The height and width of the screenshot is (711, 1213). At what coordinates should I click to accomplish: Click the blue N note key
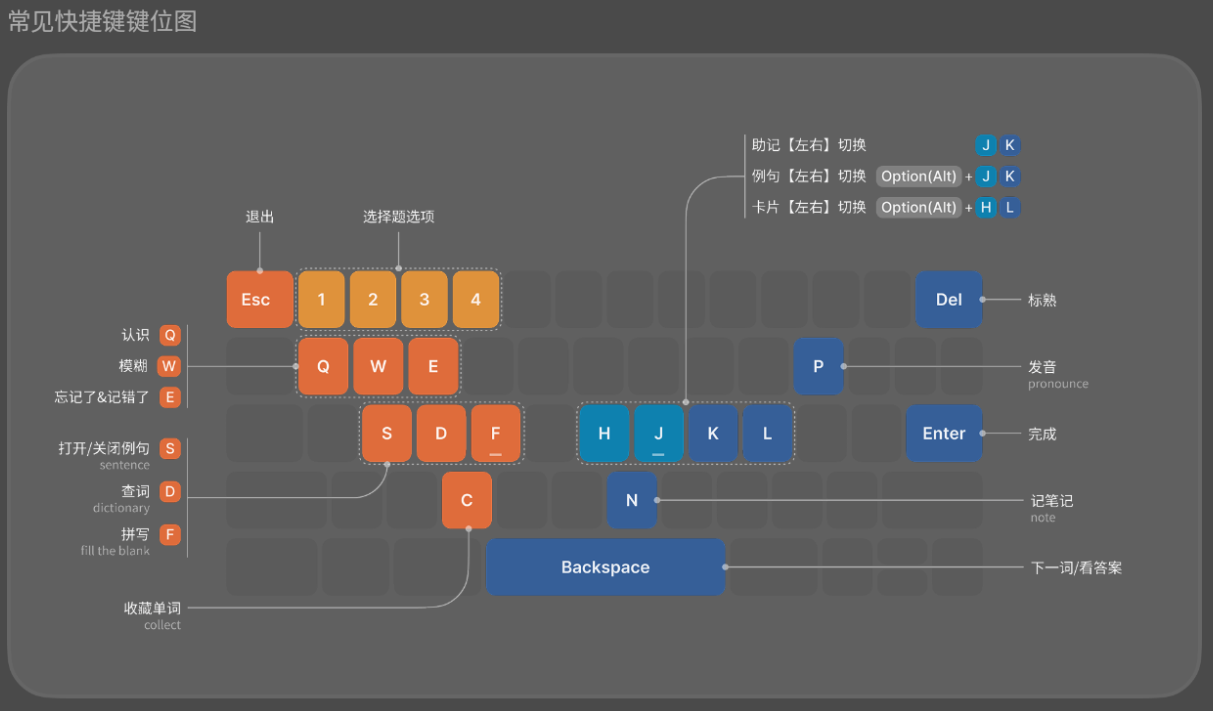[x=632, y=500]
